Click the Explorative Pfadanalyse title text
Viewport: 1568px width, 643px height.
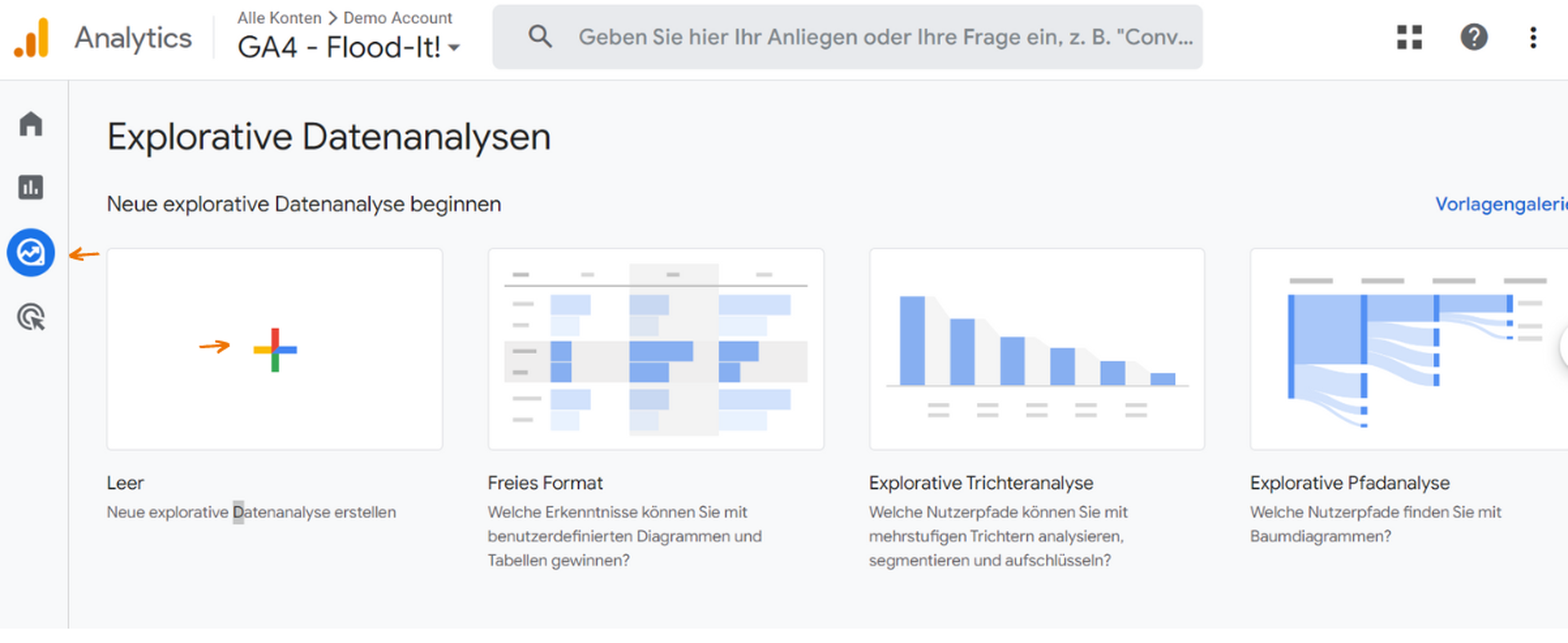coord(1349,483)
